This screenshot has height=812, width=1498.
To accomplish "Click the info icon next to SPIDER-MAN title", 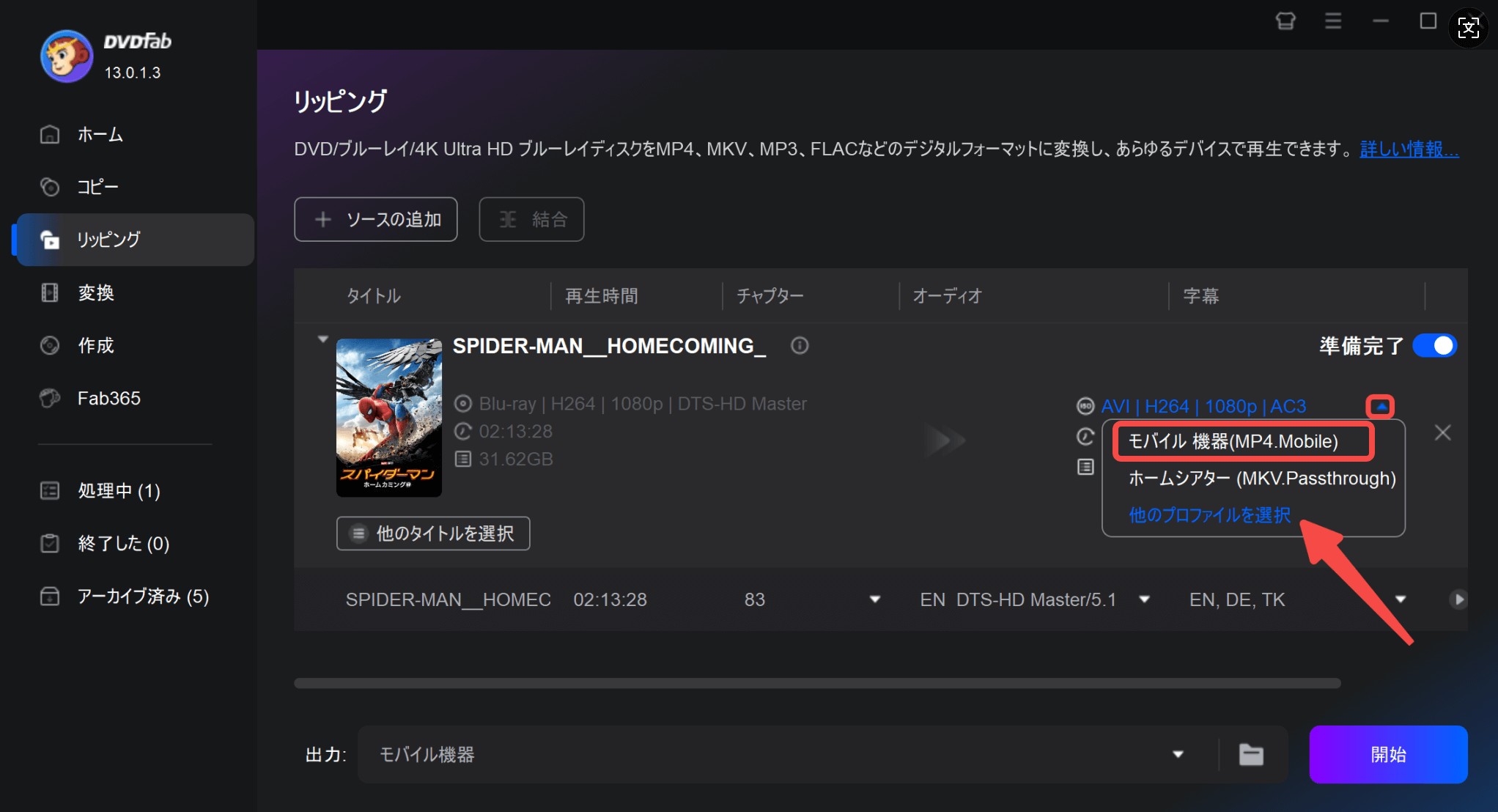I will [800, 345].
